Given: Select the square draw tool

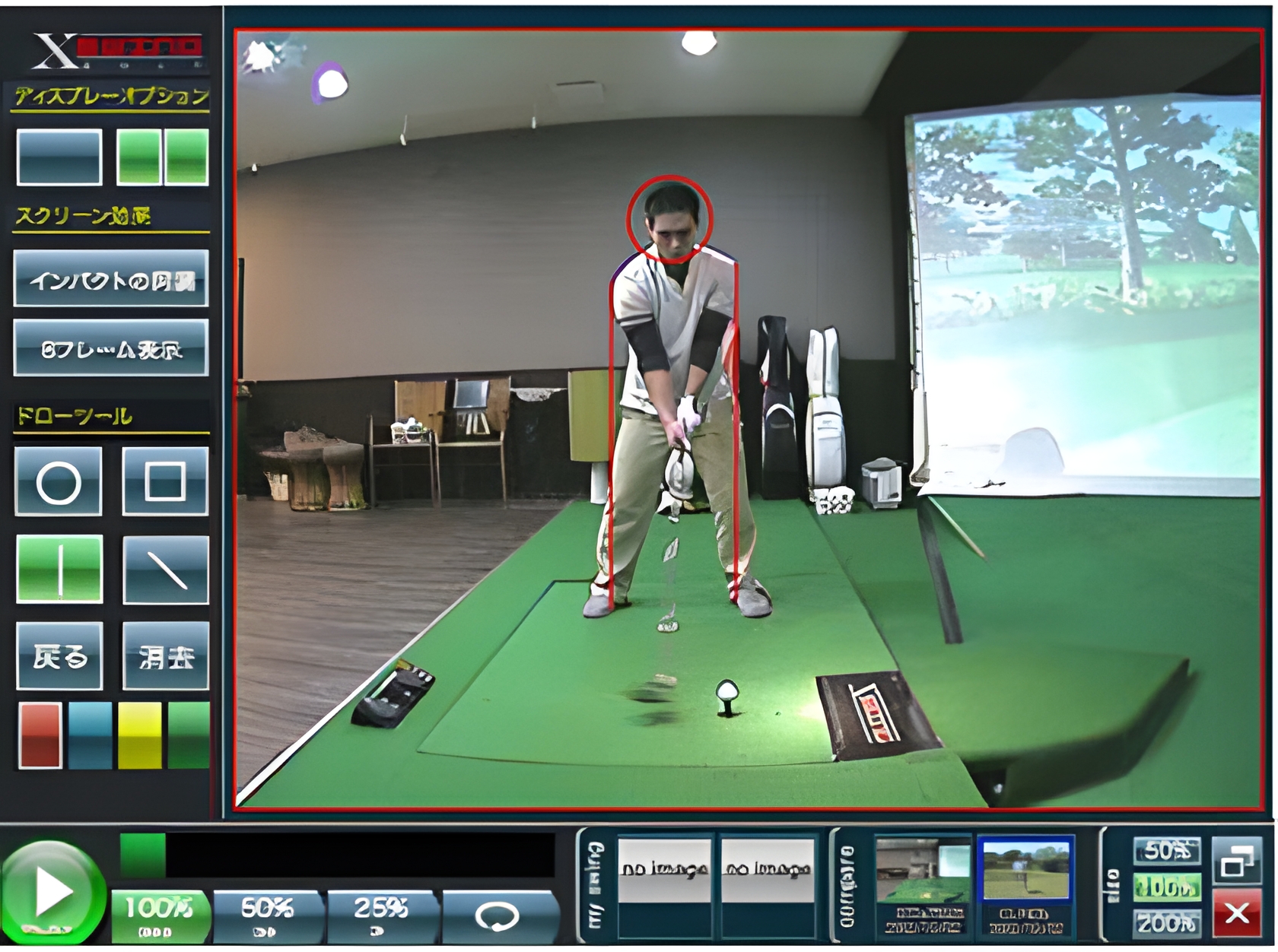Looking at the screenshot, I should (x=165, y=481).
